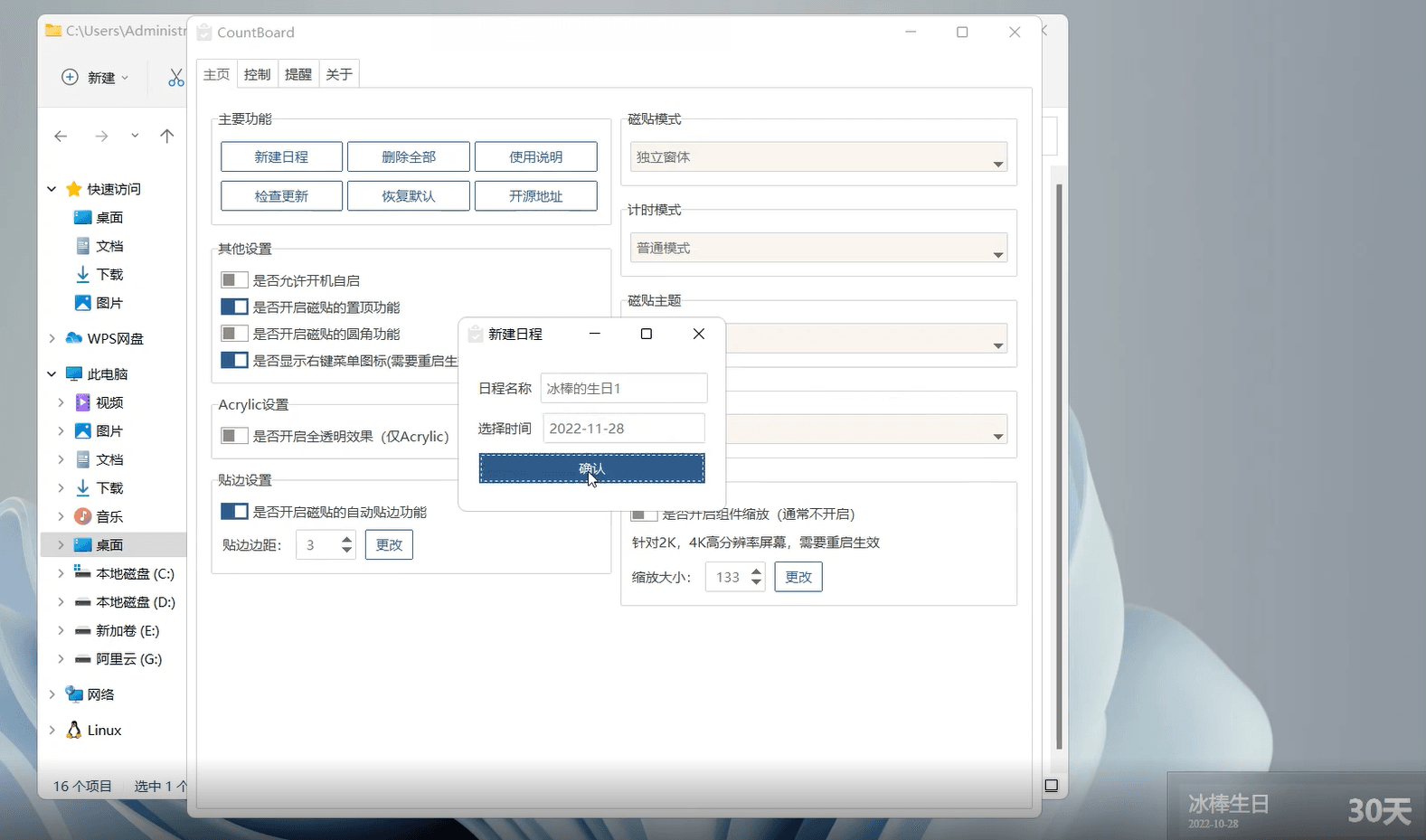This screenshot has width=1426, height=840.
Task: Open the 提醒 tab
Action: [297, 74]
